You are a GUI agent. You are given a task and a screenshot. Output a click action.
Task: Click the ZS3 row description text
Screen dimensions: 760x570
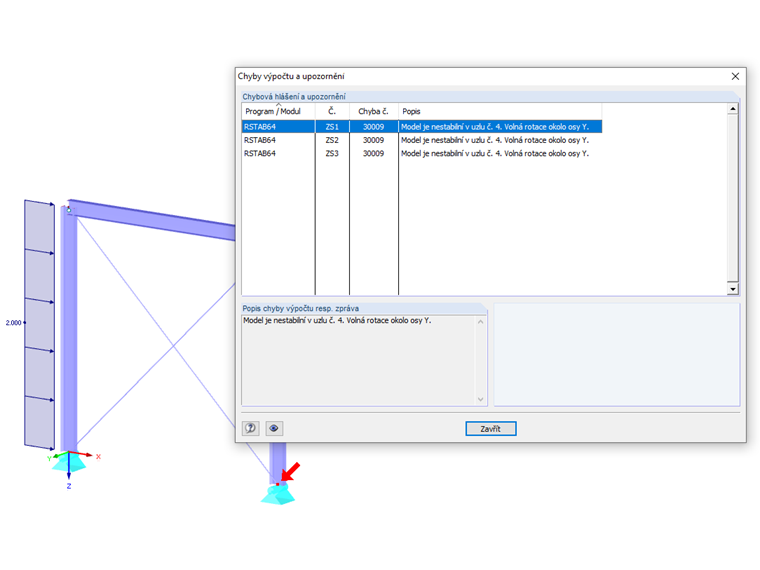point(495,154)
